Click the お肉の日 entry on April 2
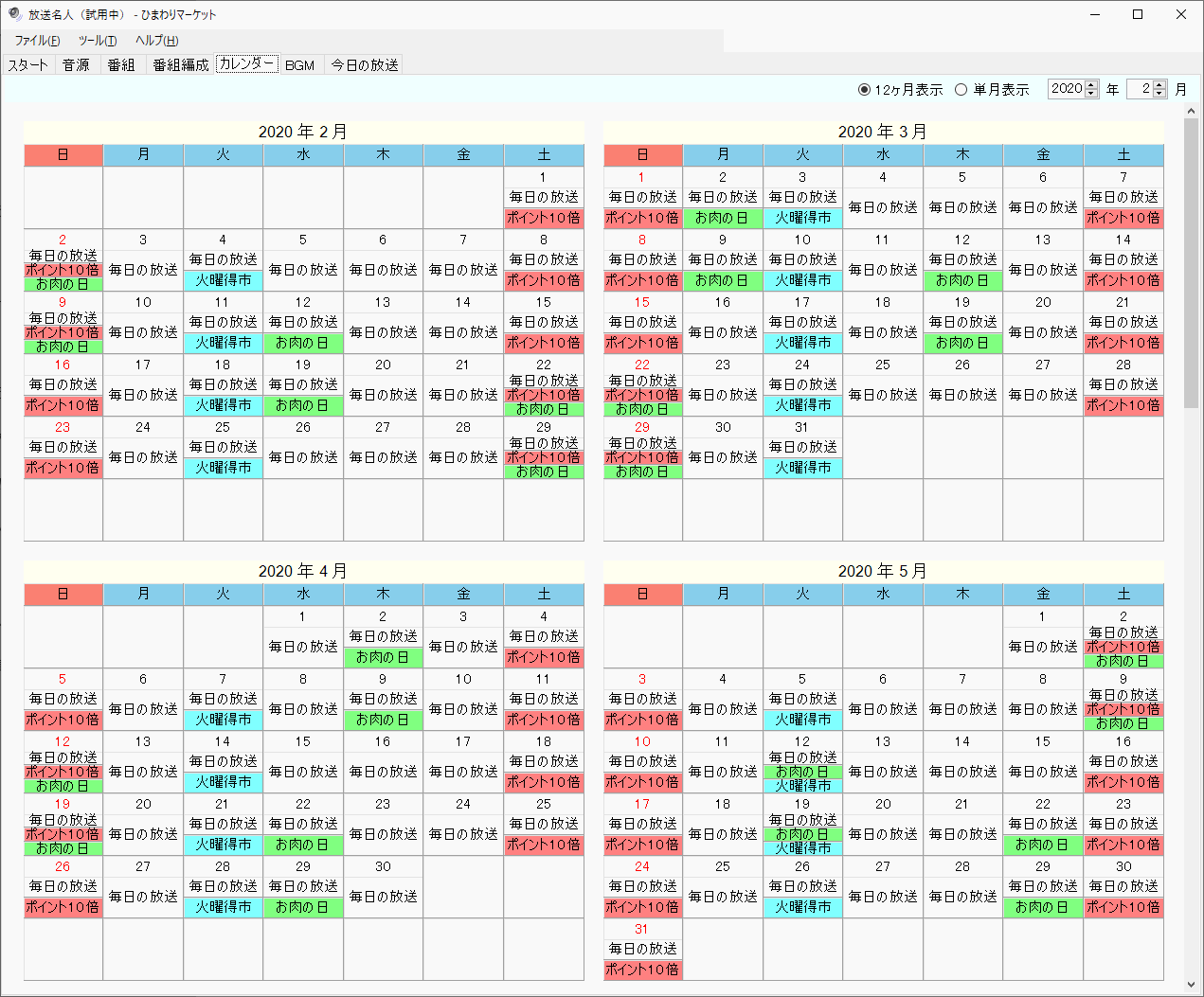Viewport: 1204px width, 997px height. pyautogui.click(x=383, y=657)
